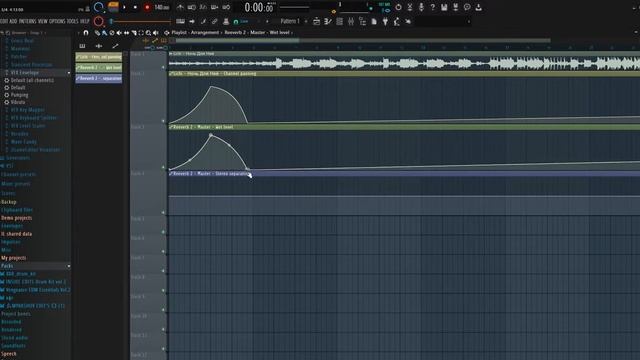
Task: Click the stamp tool icon
Action: coord(226,21)
